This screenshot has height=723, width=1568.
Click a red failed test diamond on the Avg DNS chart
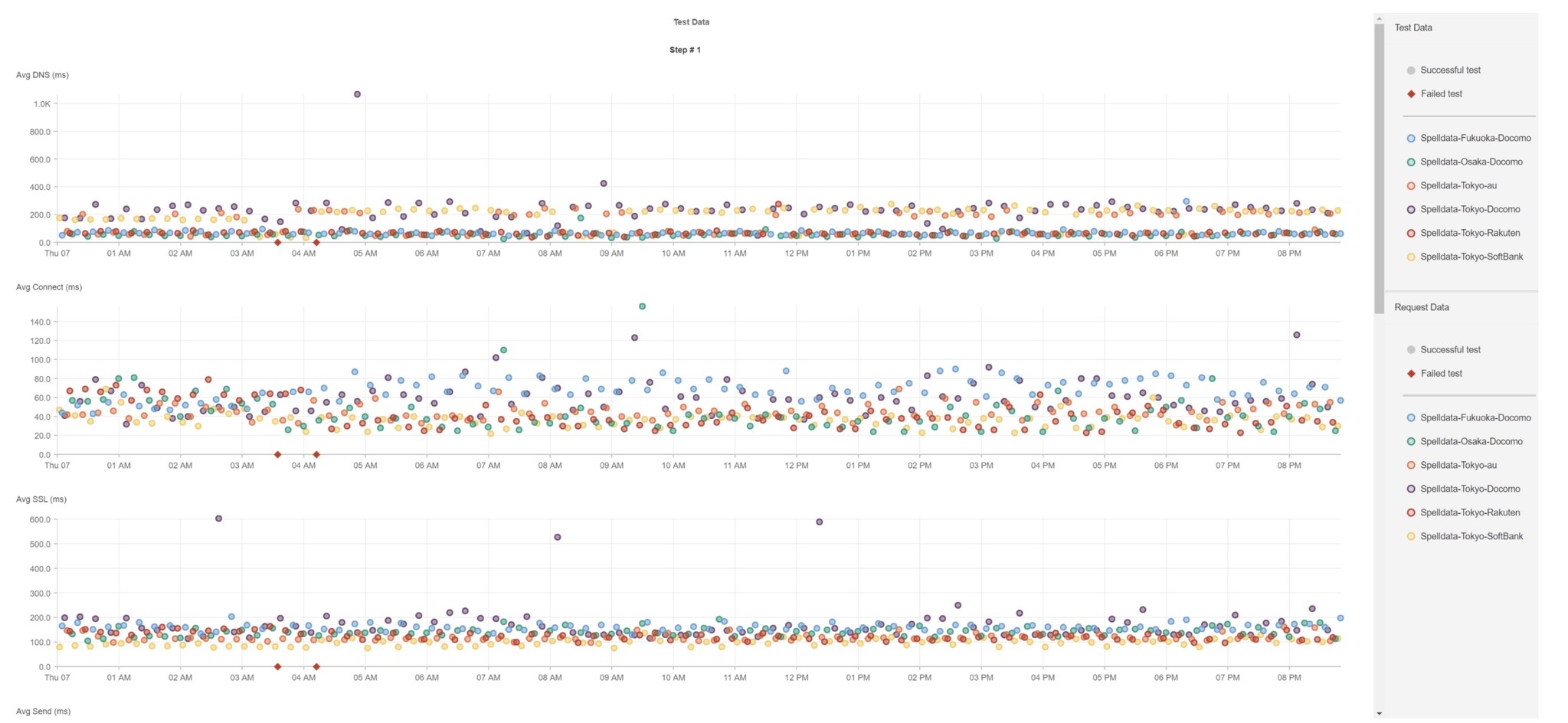coord(277,244)
